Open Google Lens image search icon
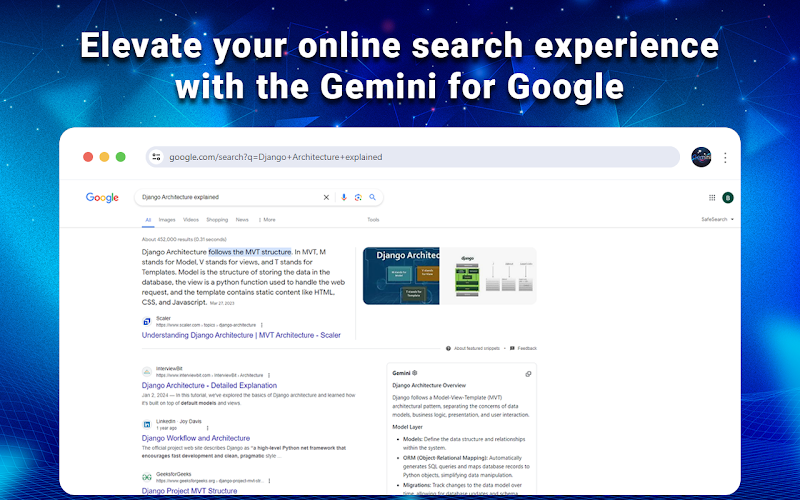Image resolution: width=800 pixels, height=500 pixels. [x=358, y=197]
